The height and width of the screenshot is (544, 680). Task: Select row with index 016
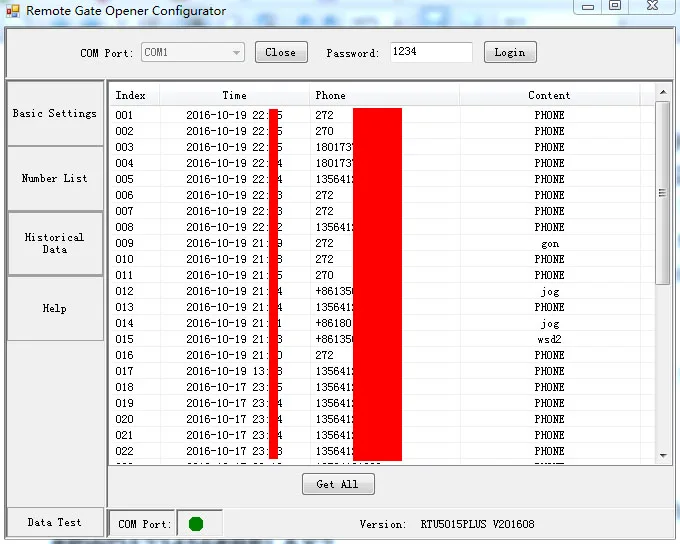pos(382,355)
